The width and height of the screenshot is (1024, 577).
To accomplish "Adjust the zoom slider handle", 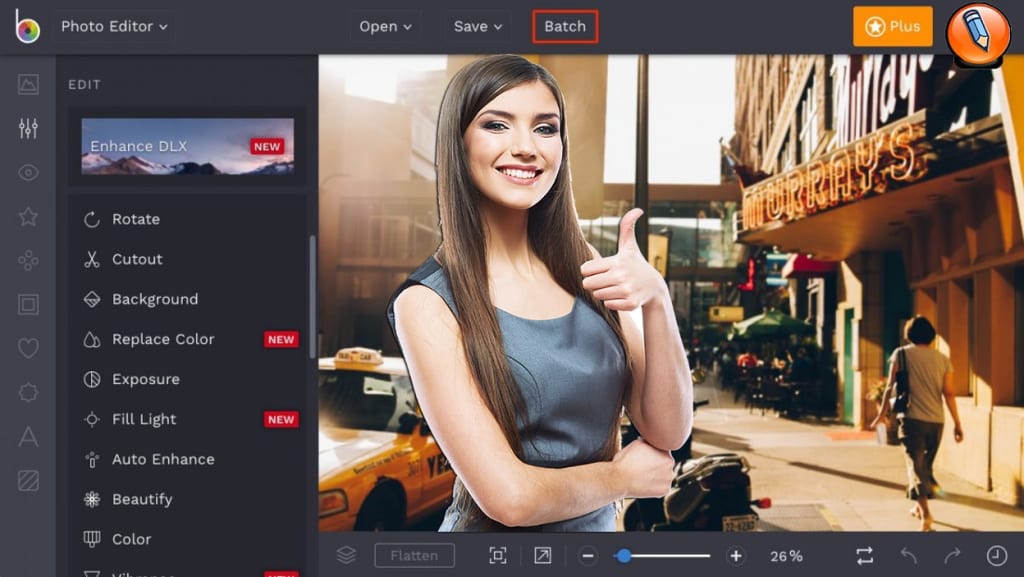I will [x=624, y=556].
